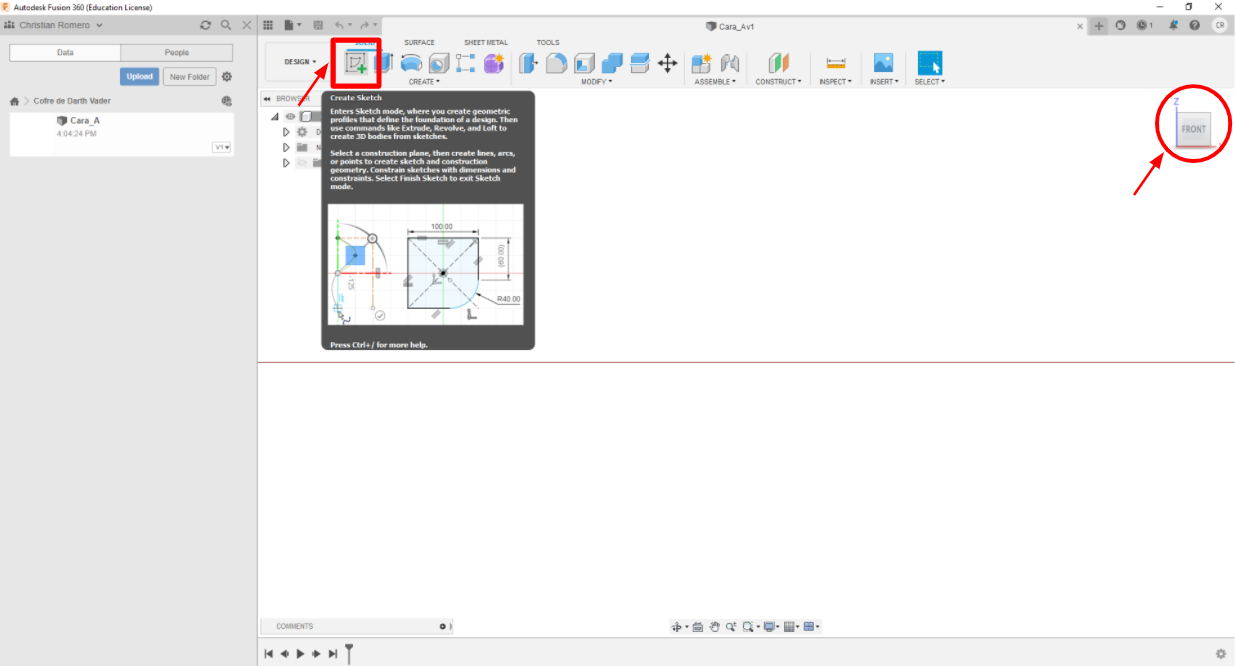Collapse the root component tree node
1235x666 pixels.
click(275, 116)
